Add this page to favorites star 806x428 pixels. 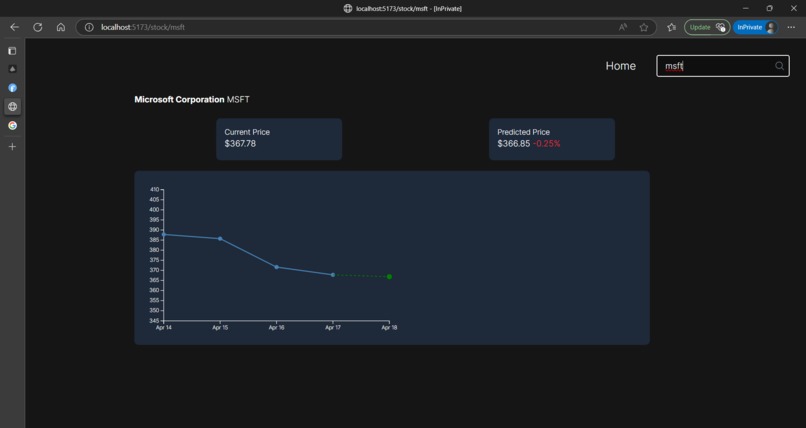644,27
